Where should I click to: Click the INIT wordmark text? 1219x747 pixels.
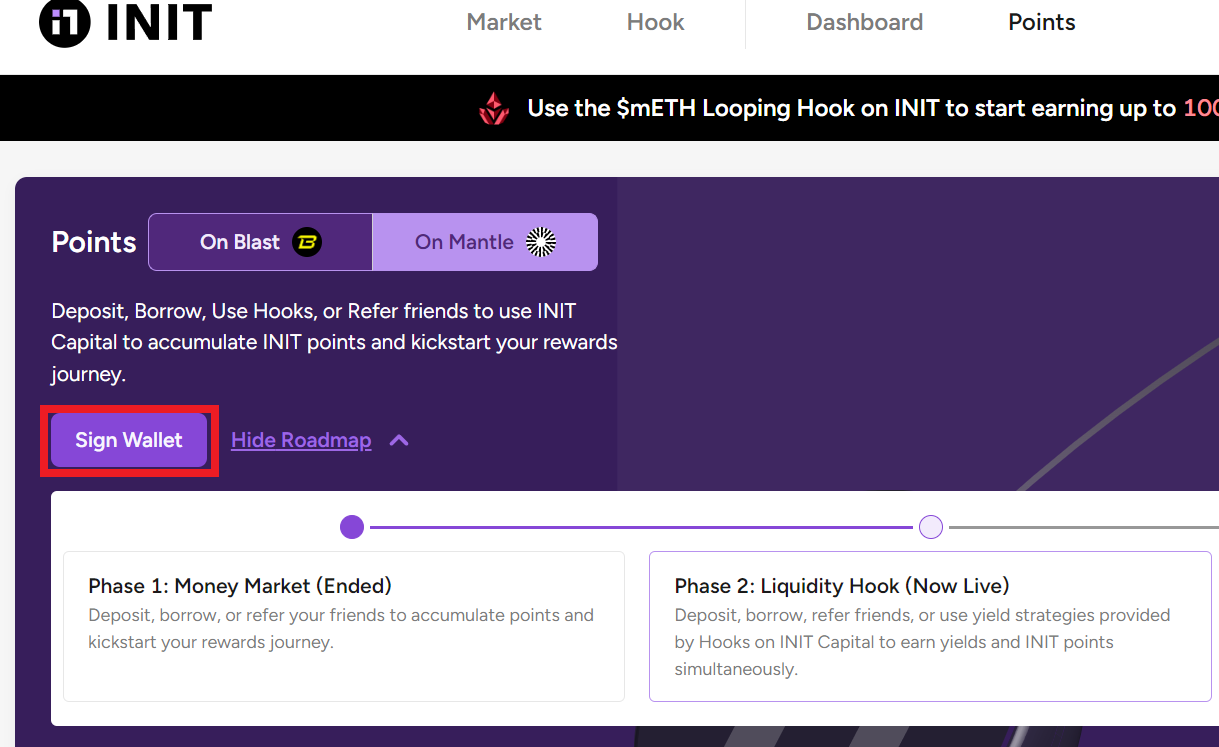click(x=160, y=22)
